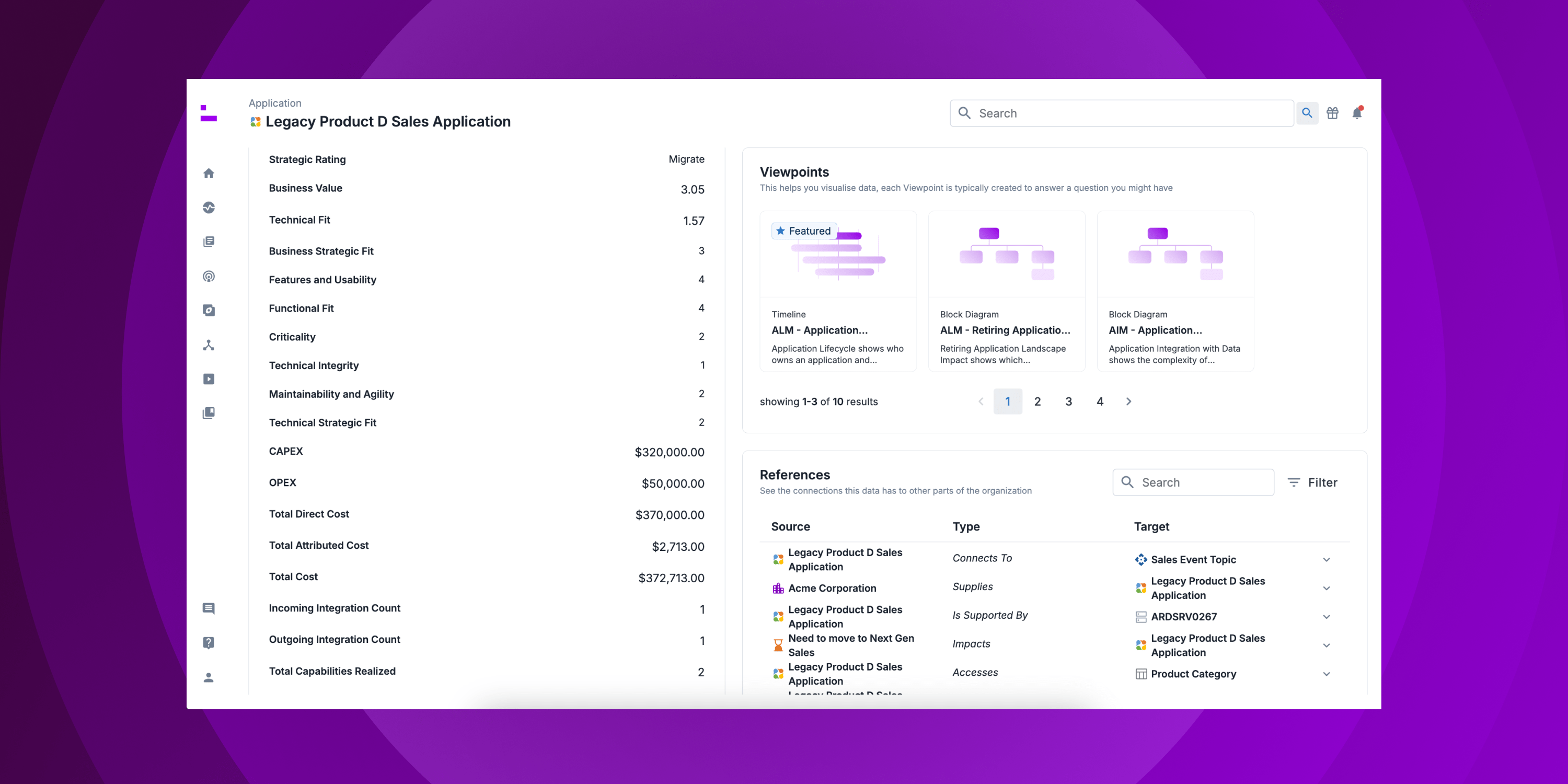The height and width of the screenshot is (784, 1568).
Task: Click the next arrow in Viewpoints pagination
Action: (1128, 401)
